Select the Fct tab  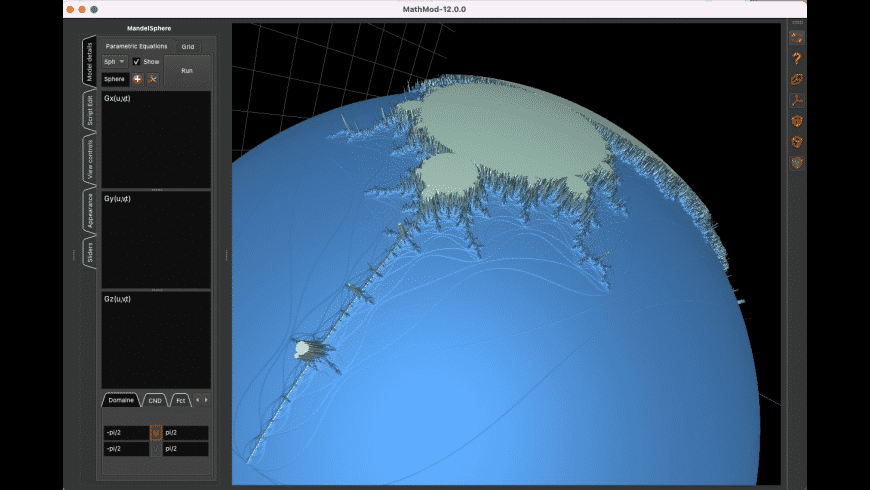[180, 400]
